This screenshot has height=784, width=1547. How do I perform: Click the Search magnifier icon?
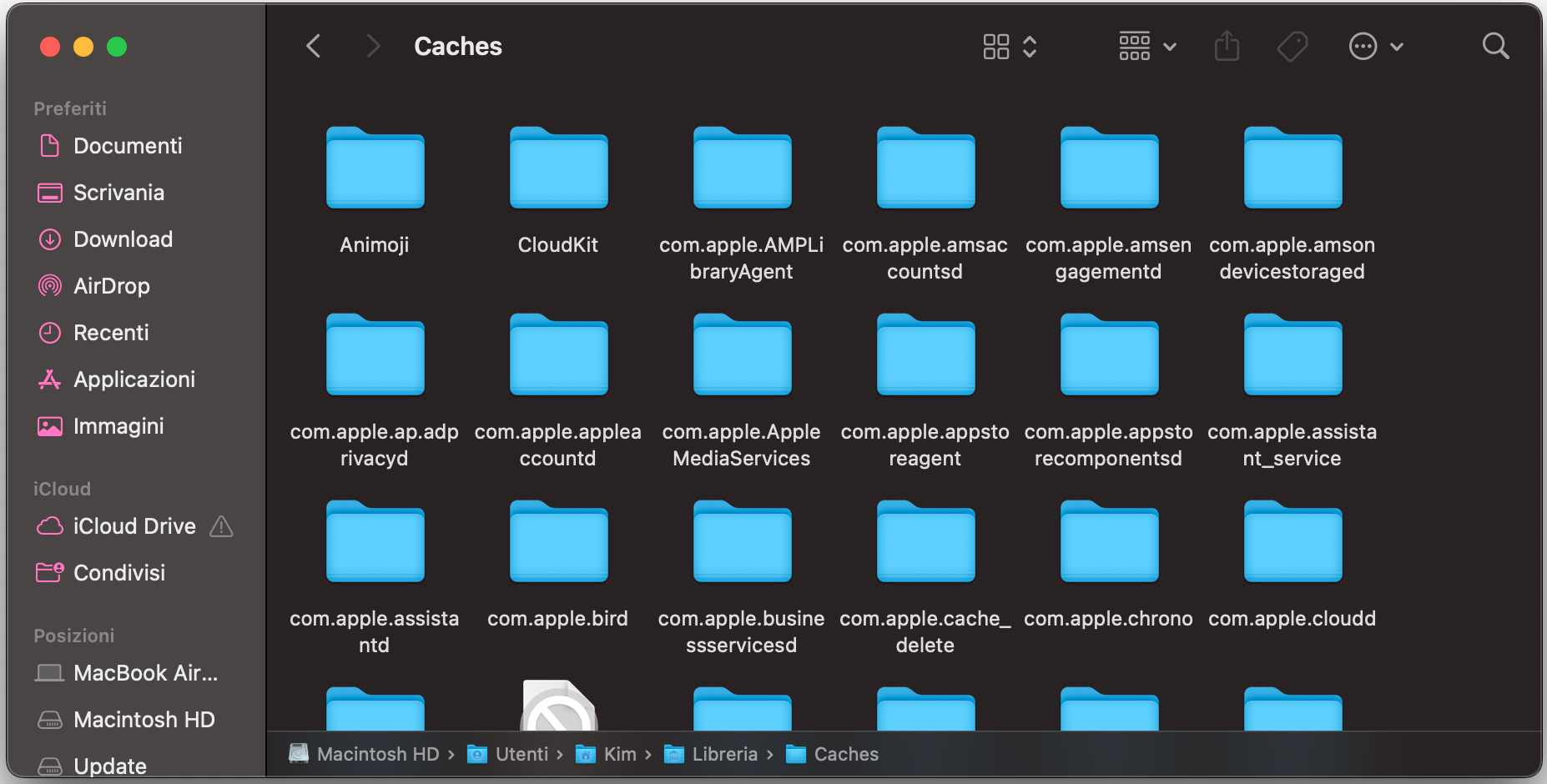click(1495, 46)
